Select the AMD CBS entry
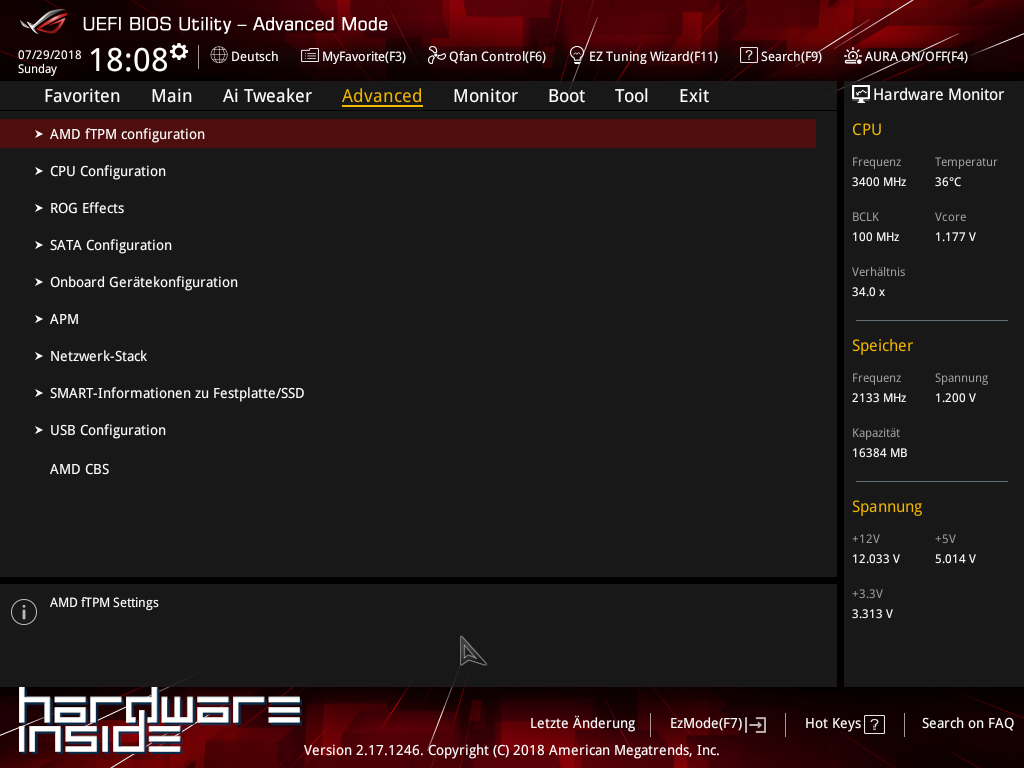The width and height of the screenshot is (1024, 768). coord(79,469)
